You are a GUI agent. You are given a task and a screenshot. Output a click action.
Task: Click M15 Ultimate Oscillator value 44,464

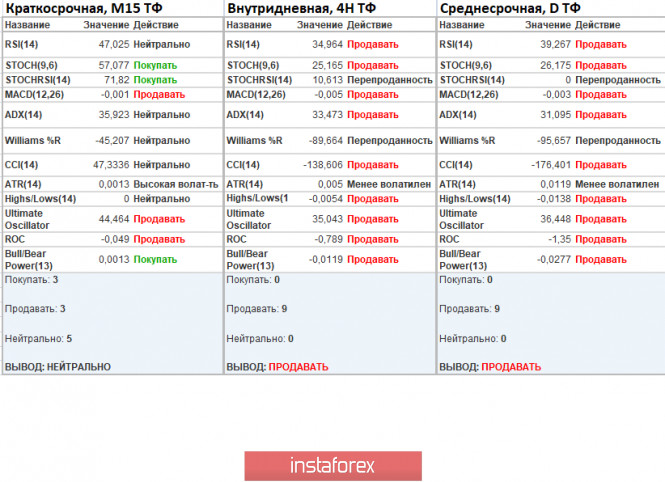click(114, 219)
